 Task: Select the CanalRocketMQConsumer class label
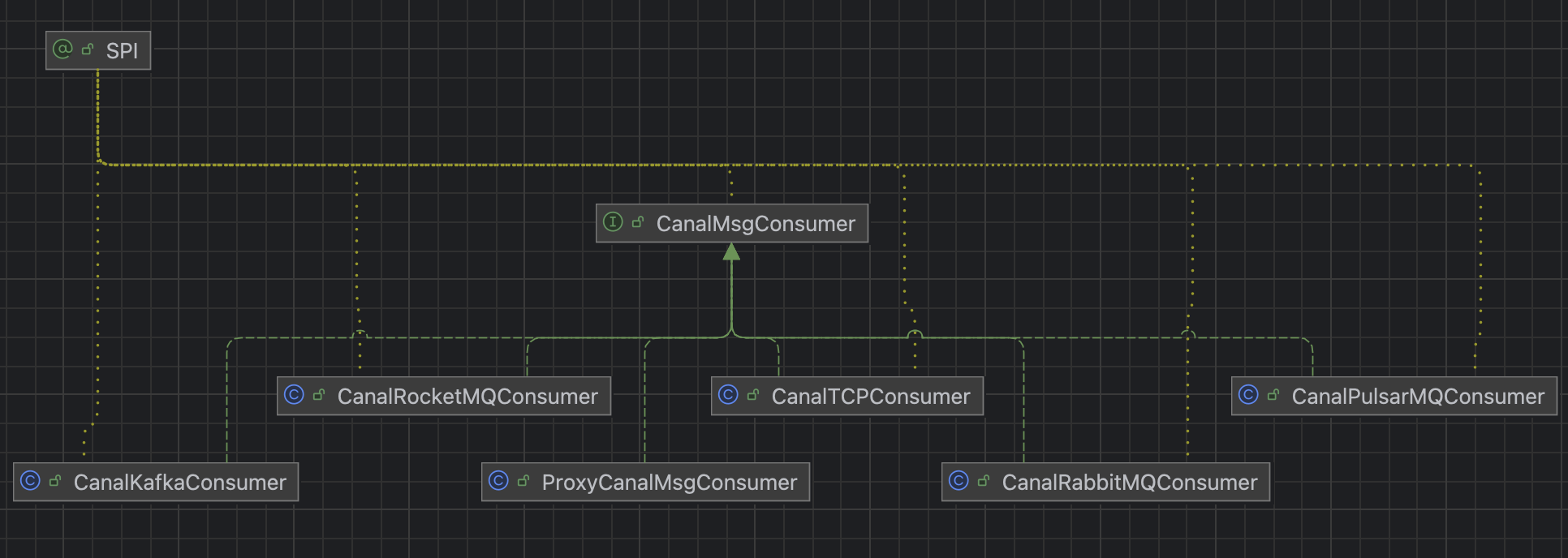467,397
